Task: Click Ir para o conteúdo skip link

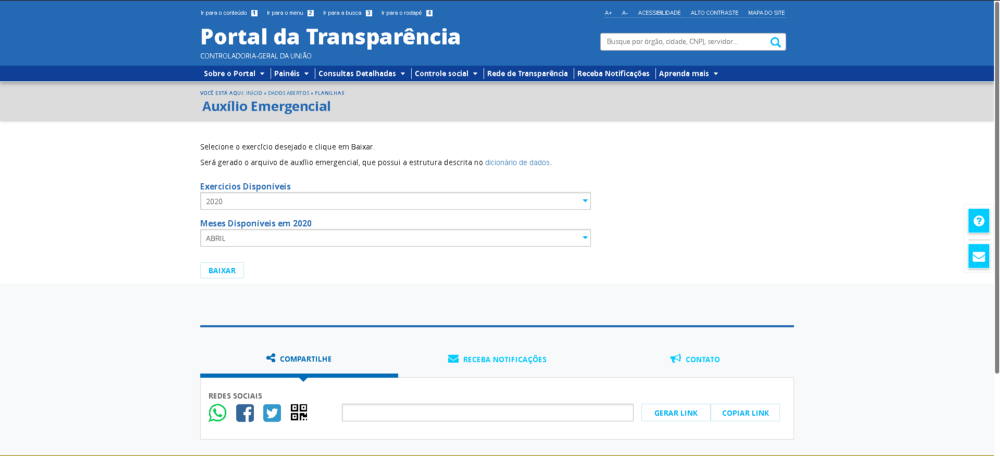Action: (x=229, y=13)
